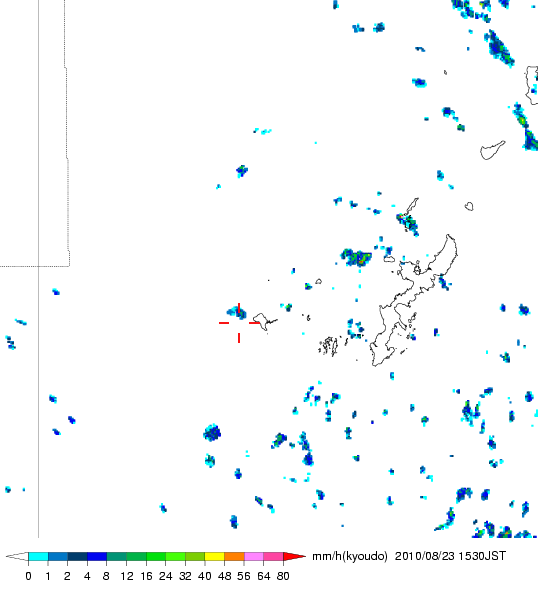The image size is (538, 590).
Task: Click the legend tick label 16
Action: 146,576
